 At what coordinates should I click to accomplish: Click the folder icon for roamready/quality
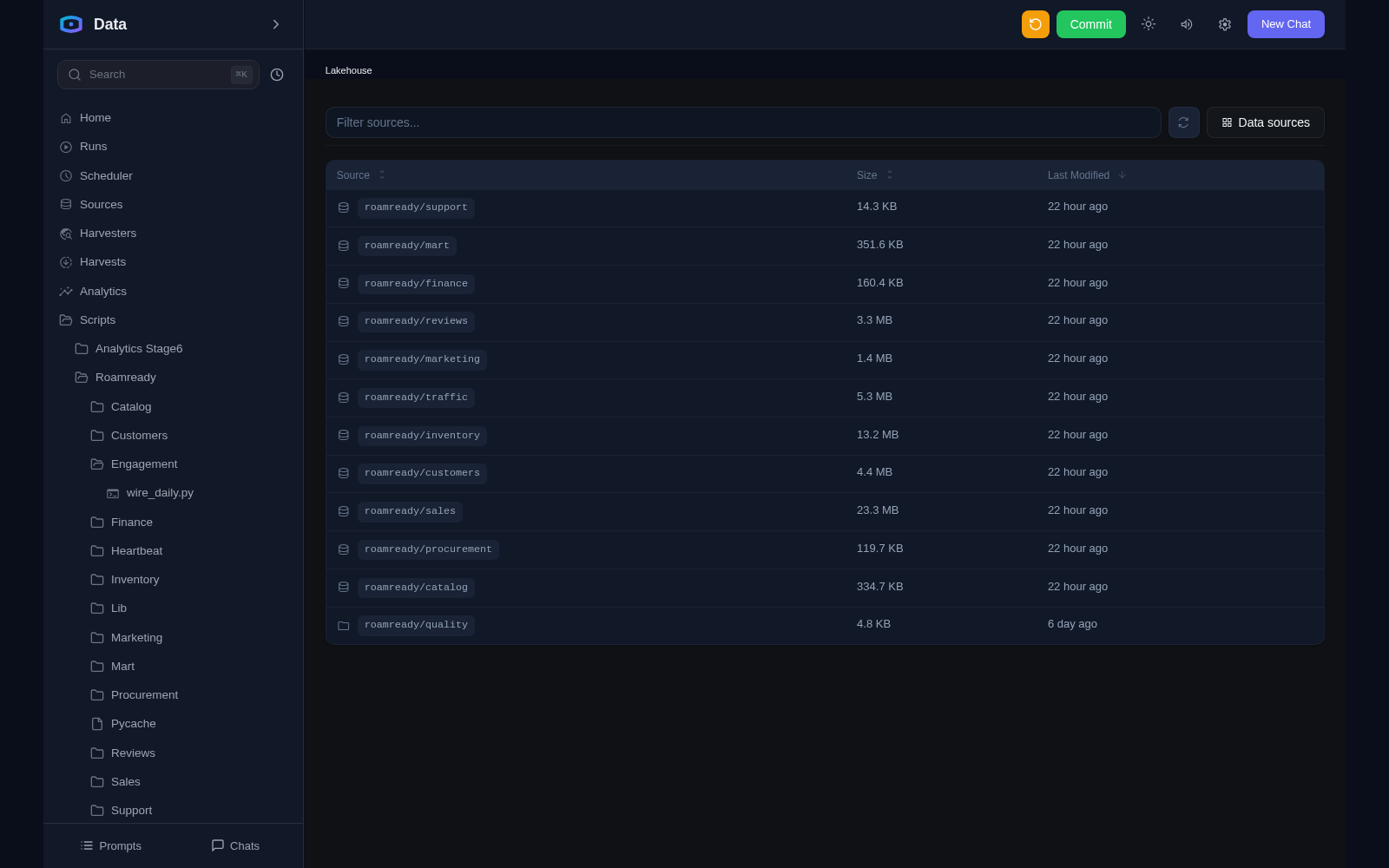344,626
